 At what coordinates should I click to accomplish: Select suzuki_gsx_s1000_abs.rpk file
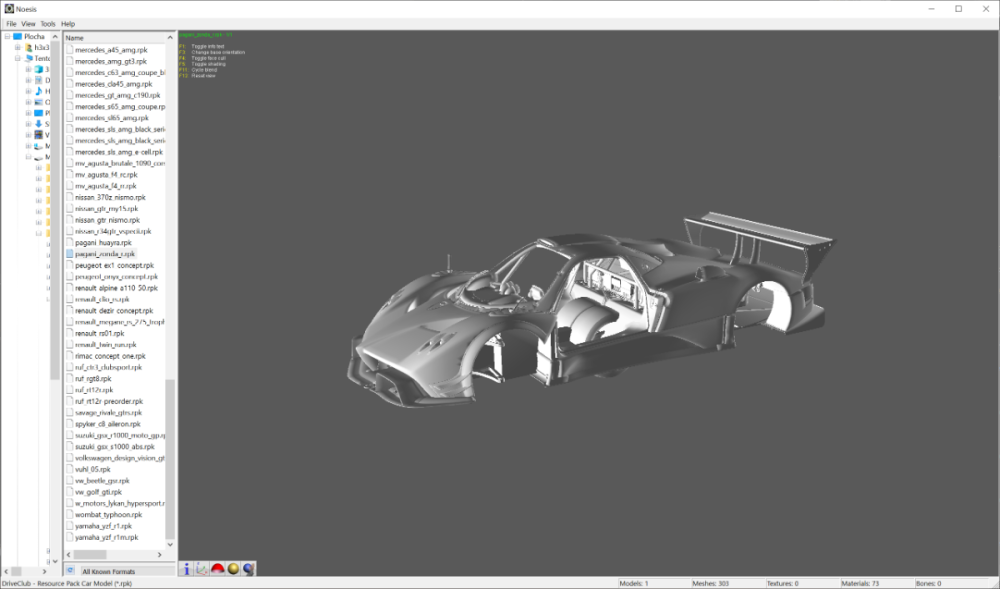pyautogui.click(x=115, y=447)
